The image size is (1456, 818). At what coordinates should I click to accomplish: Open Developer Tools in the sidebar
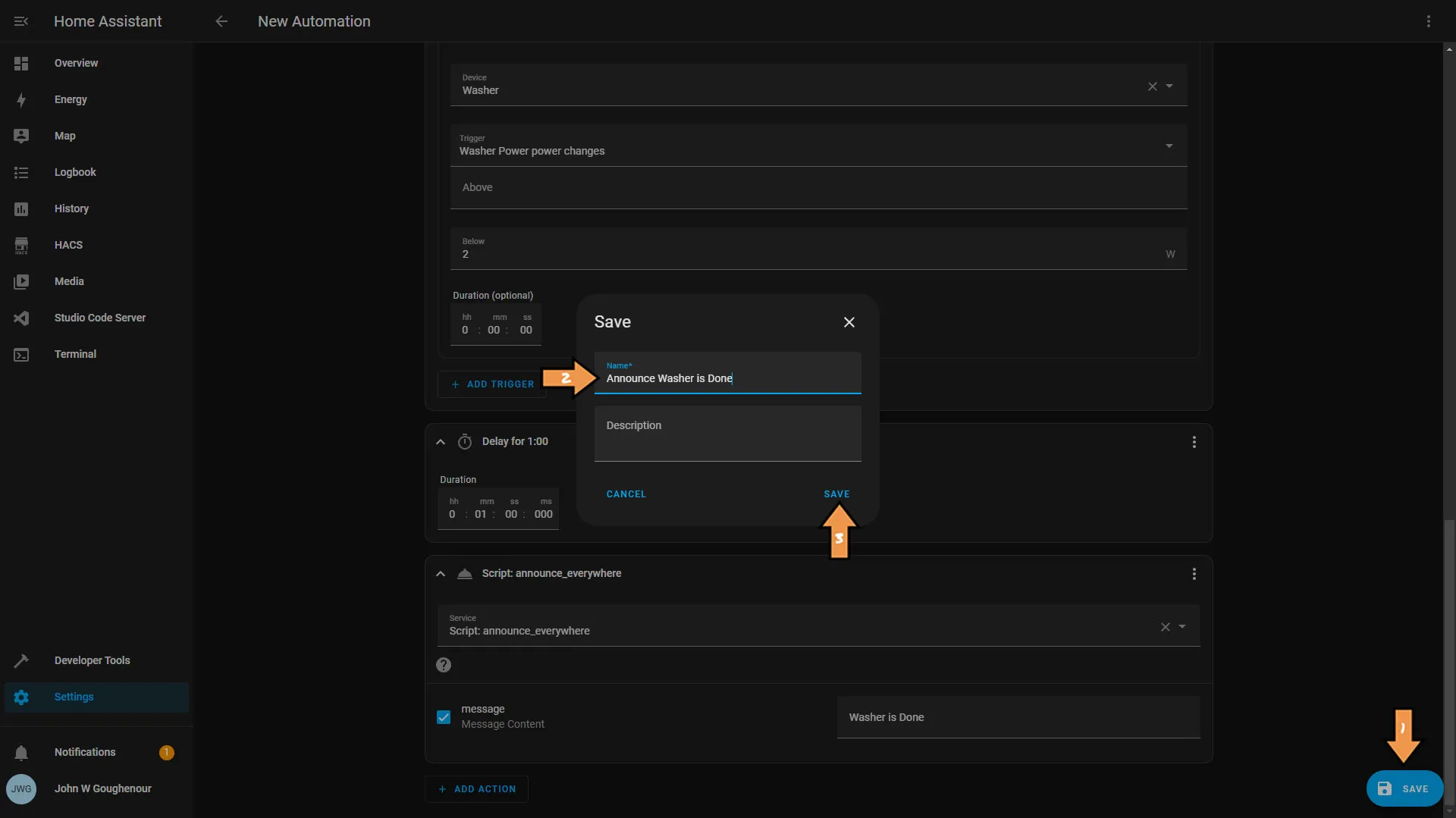point(96,660)
